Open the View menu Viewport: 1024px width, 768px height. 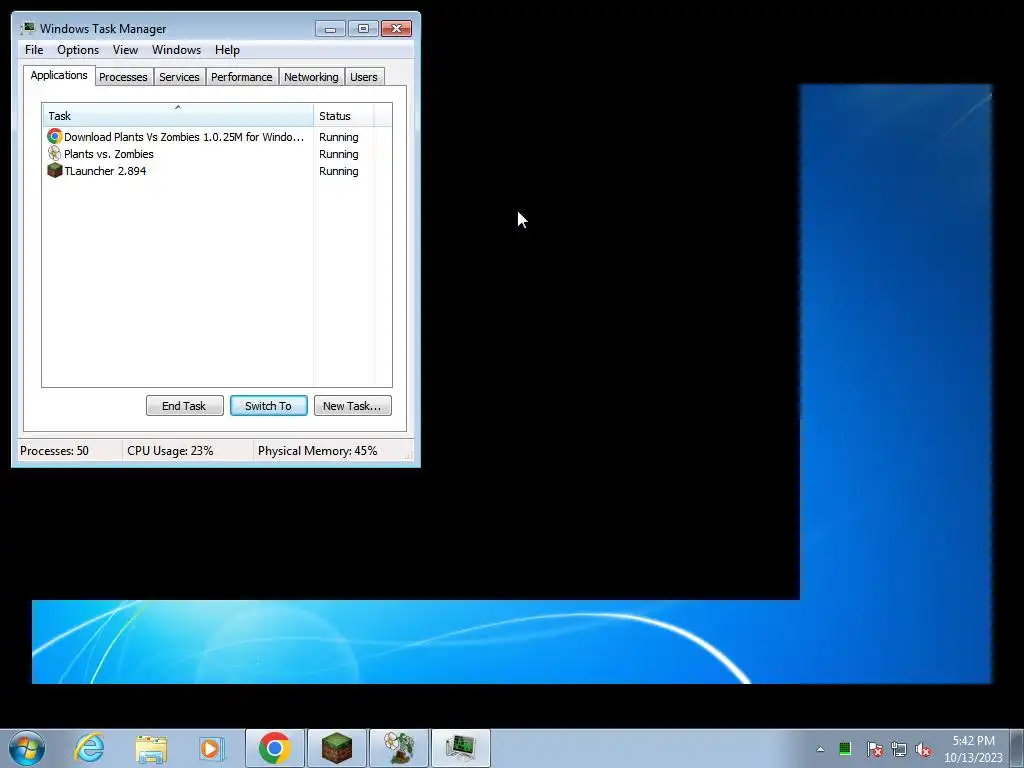point(125,50)
